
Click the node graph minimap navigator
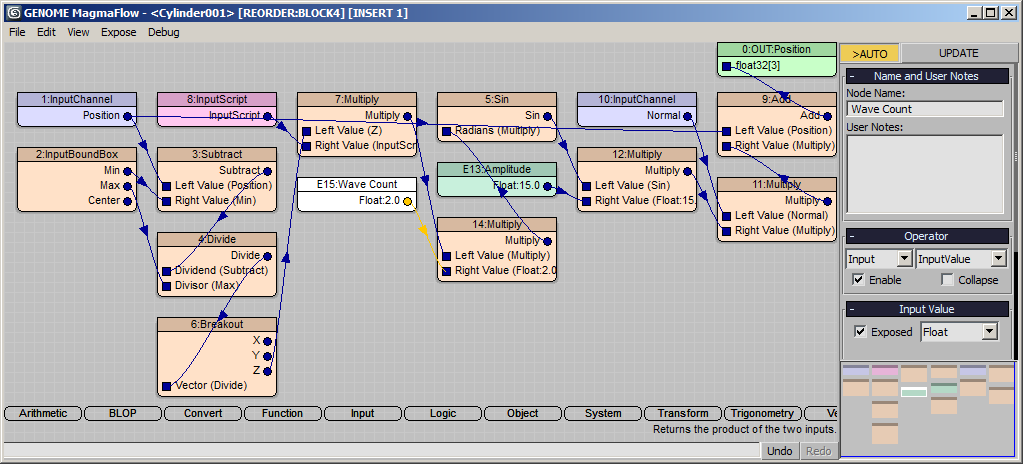coord(927,409)
